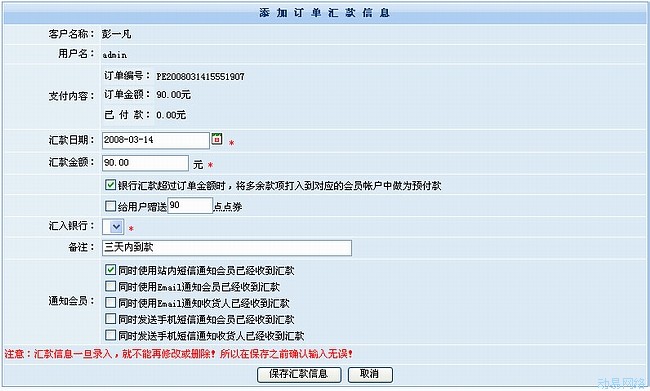The image size is (650, 391).
Task: Select order number text PE2008031415551907
Action: point(200,76)
